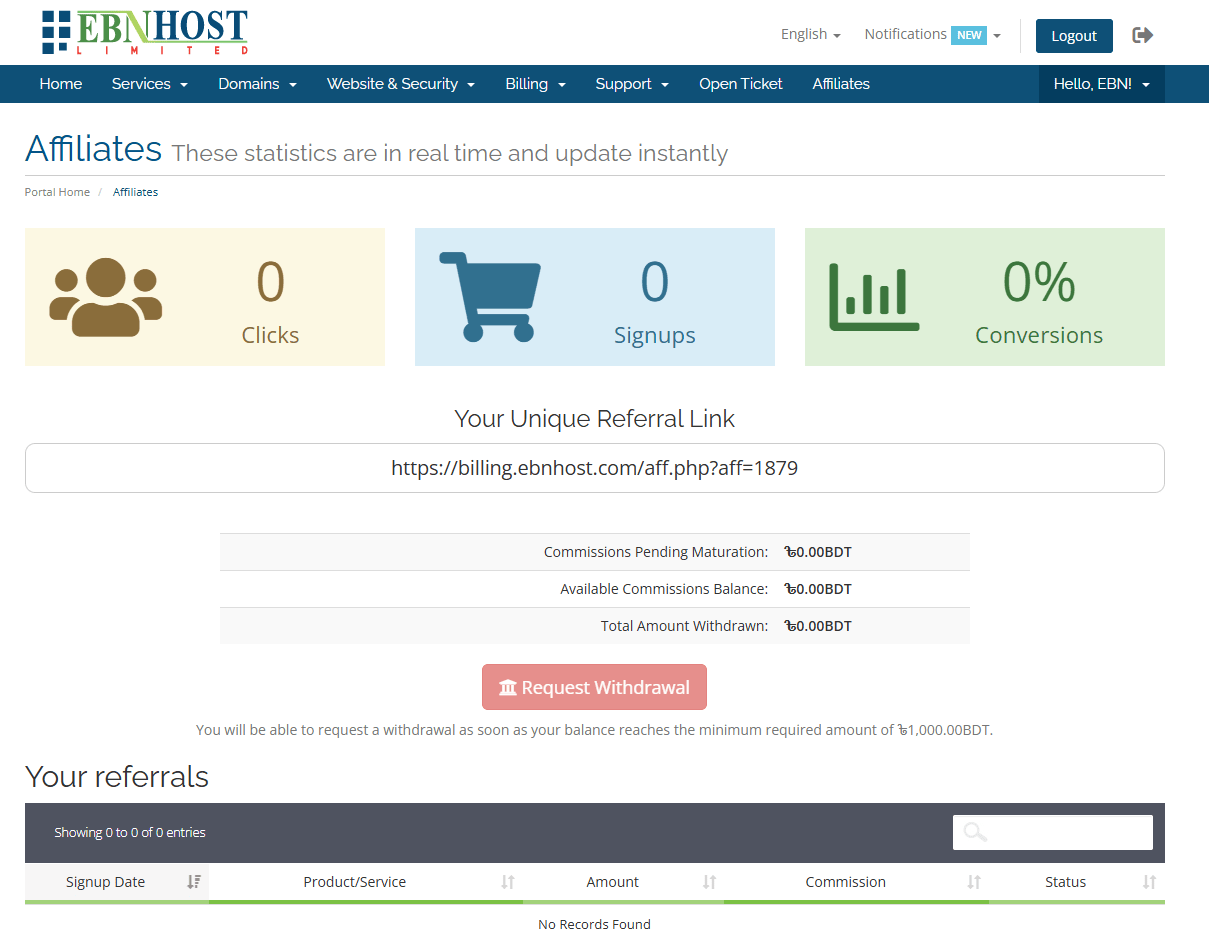
Task: Expand the Services menu
Action: [149, 84]
